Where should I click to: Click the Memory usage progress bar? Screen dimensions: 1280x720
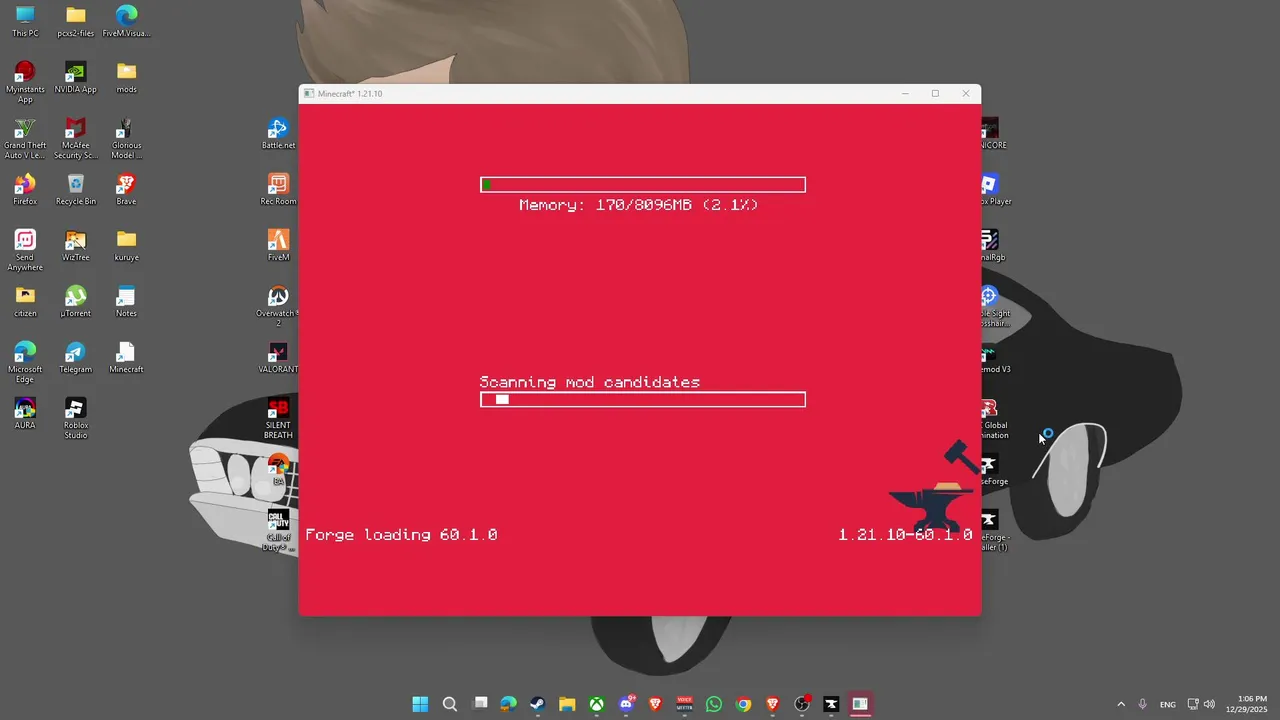click(x=642, y=185)
